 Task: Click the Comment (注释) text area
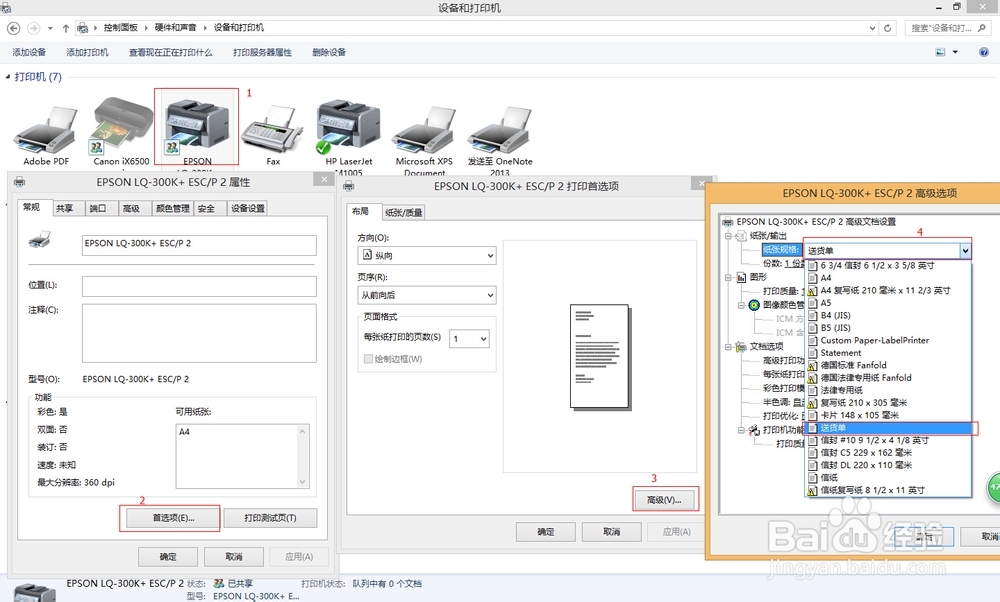pos(199,333)
